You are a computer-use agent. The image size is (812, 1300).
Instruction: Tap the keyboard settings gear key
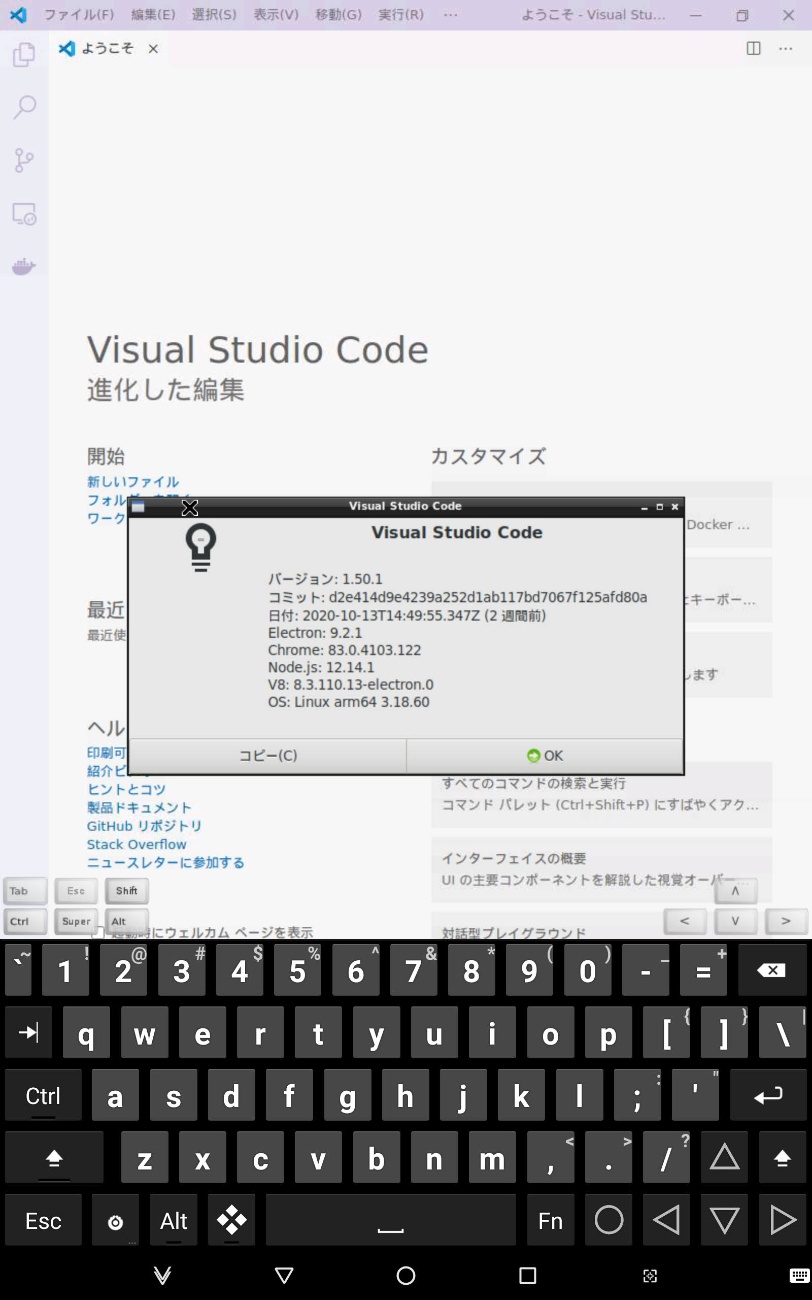(x=115, y=1220)
